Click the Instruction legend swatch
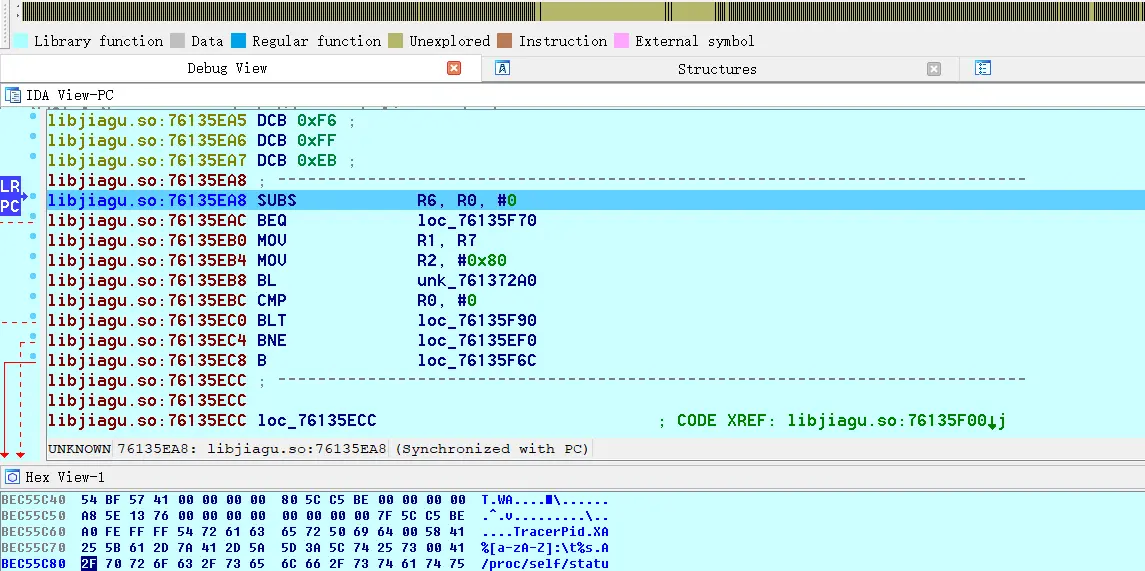This screenshot has height=571, width=1145. 505,41
